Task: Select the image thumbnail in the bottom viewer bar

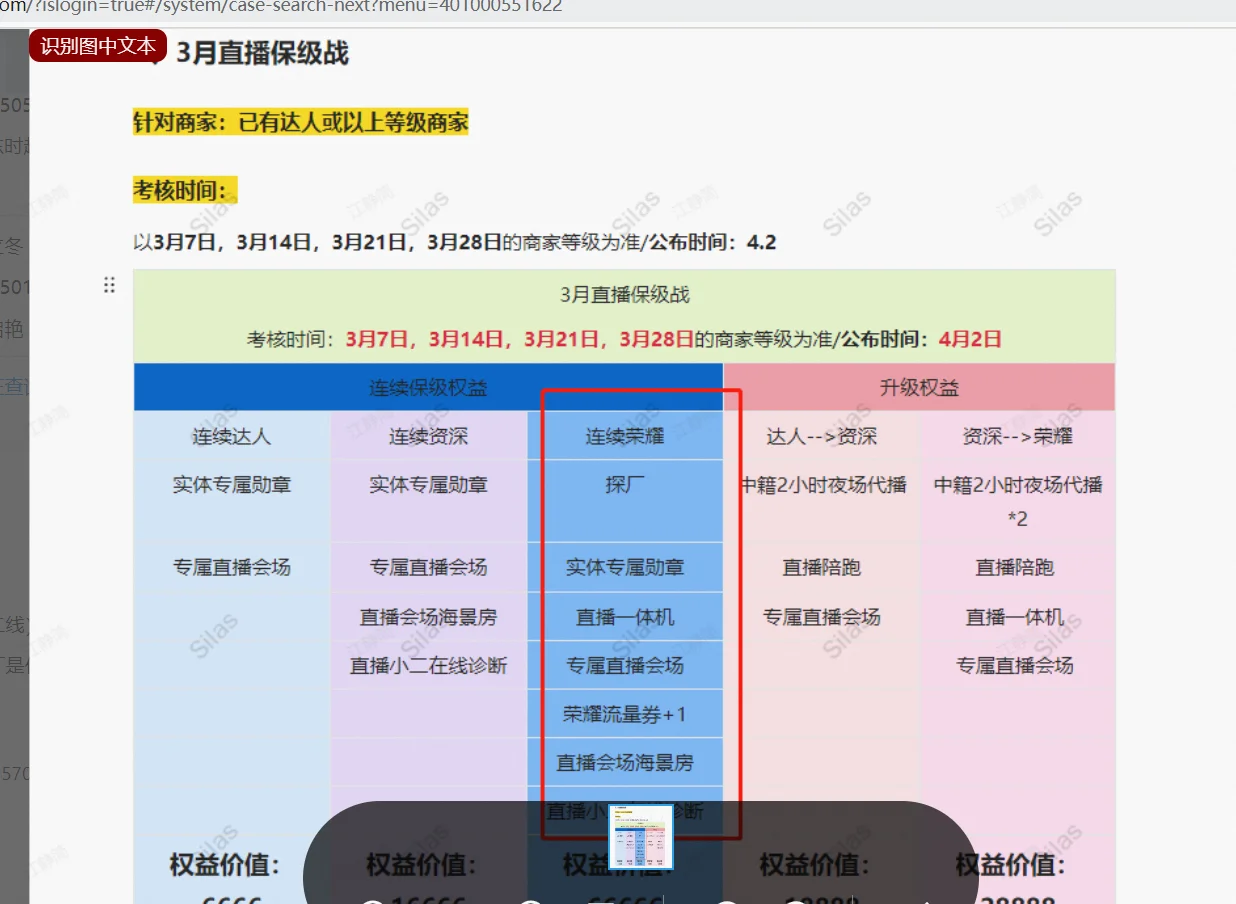Action: [641, 836]
